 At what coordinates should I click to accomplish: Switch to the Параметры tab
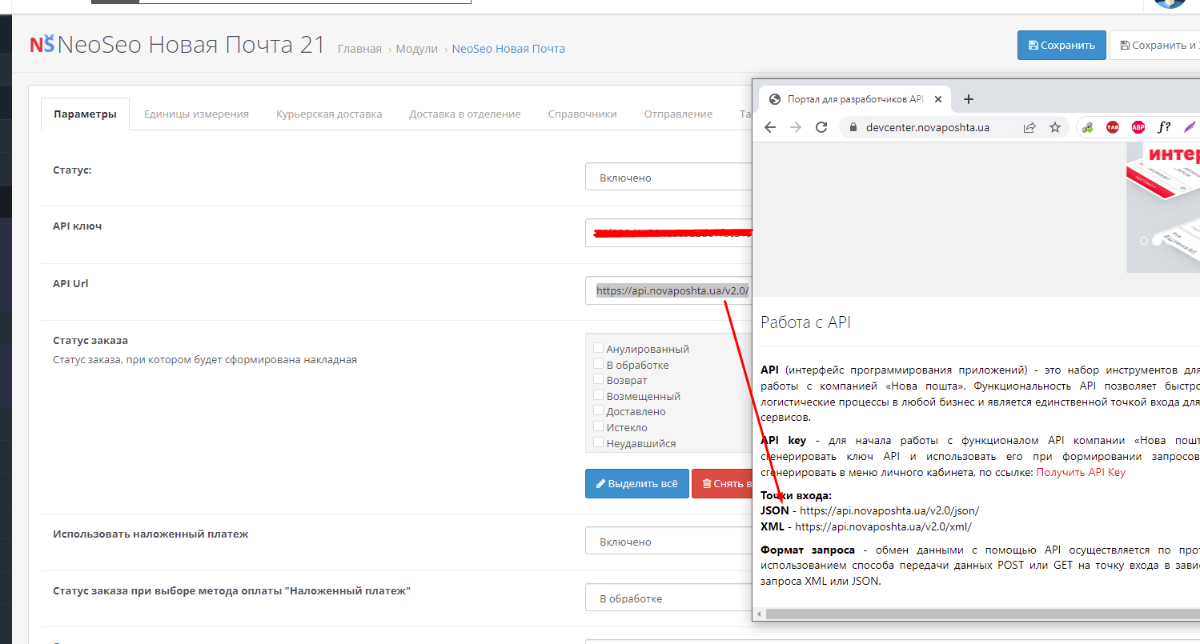[85, 114]
